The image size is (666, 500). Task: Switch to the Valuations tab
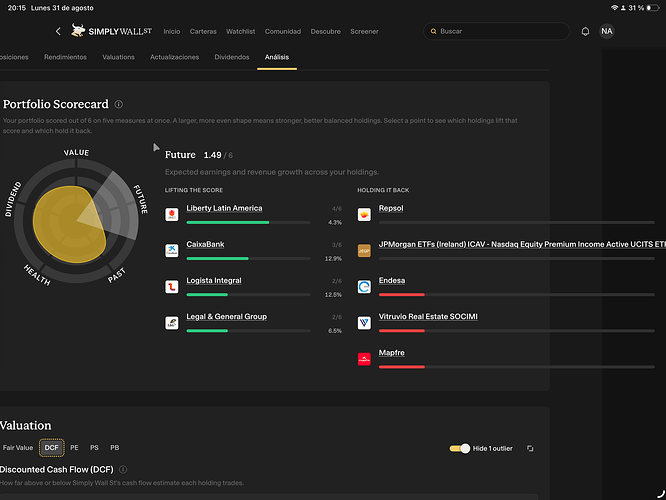119,57
